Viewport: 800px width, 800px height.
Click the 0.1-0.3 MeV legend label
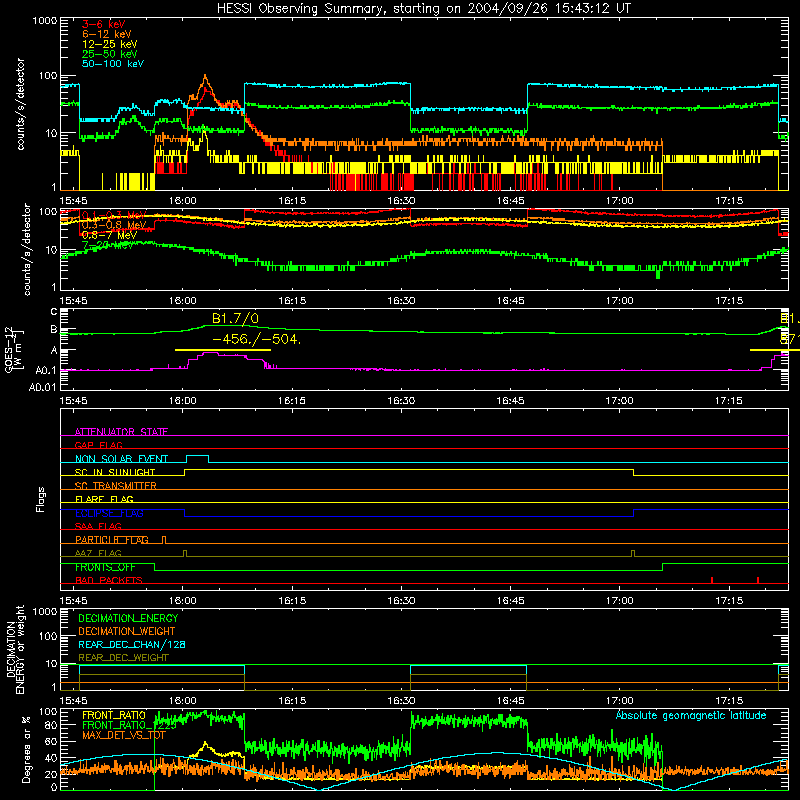(114, 216)
